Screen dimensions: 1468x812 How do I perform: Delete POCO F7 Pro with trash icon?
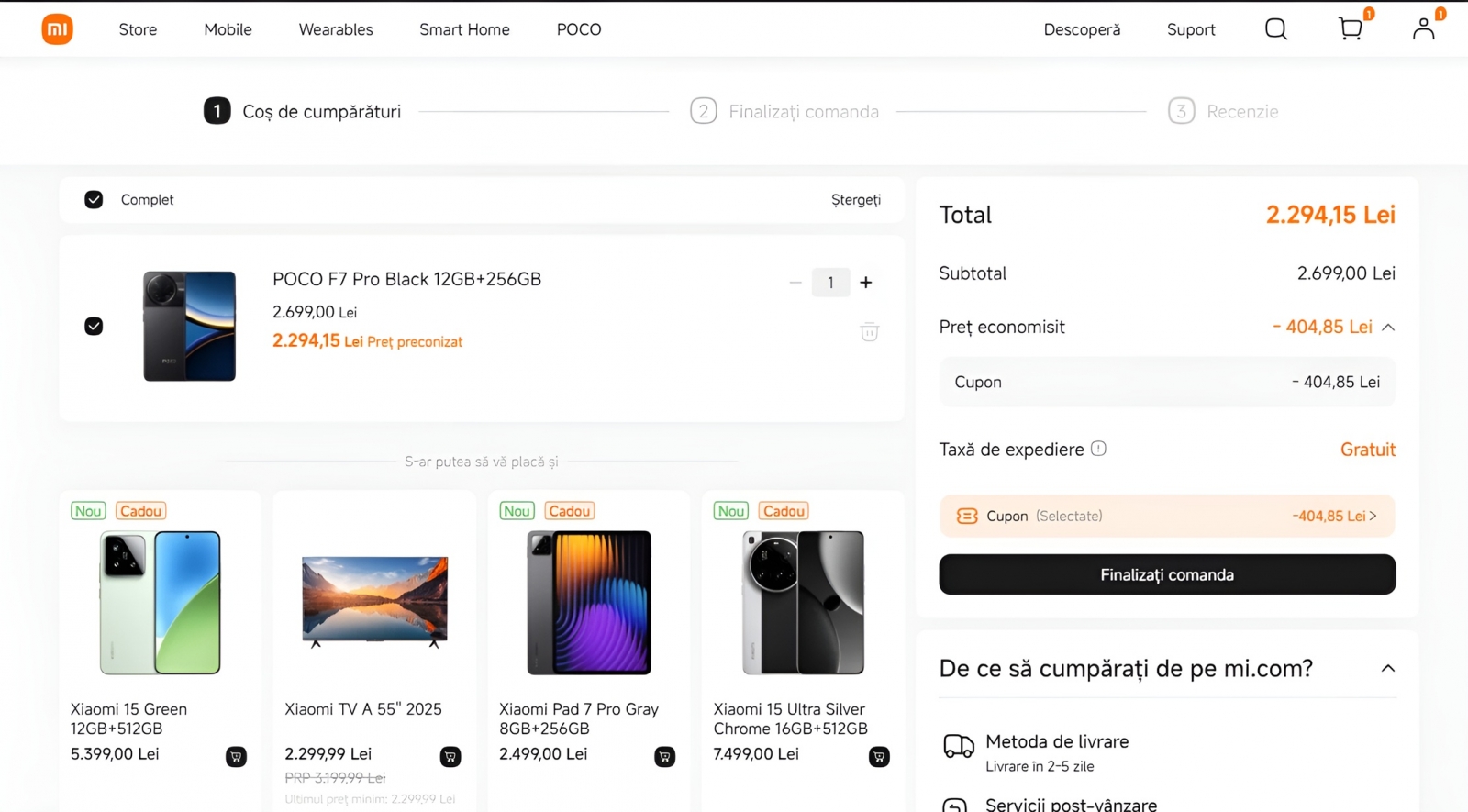(869, 332)
